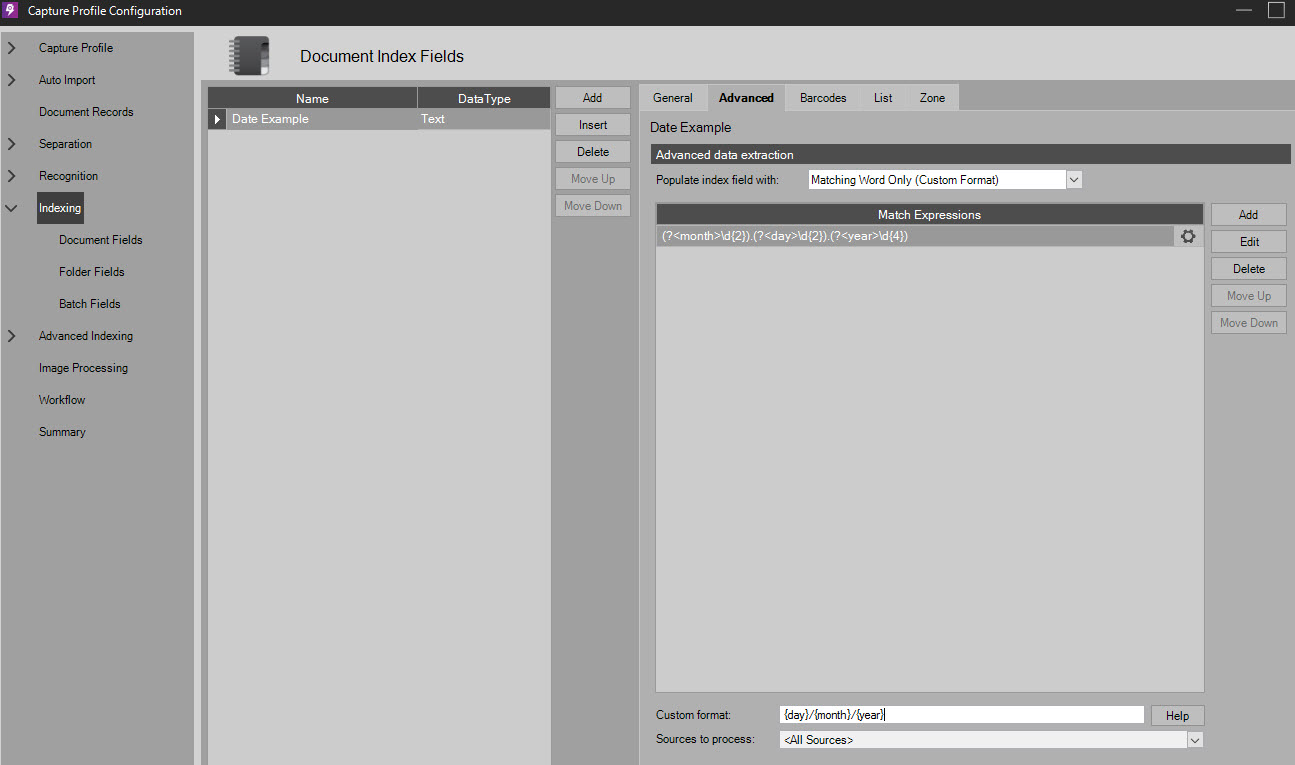Select Folder Fields in the sidebar
1295x765 pixels.
point(91,272)
